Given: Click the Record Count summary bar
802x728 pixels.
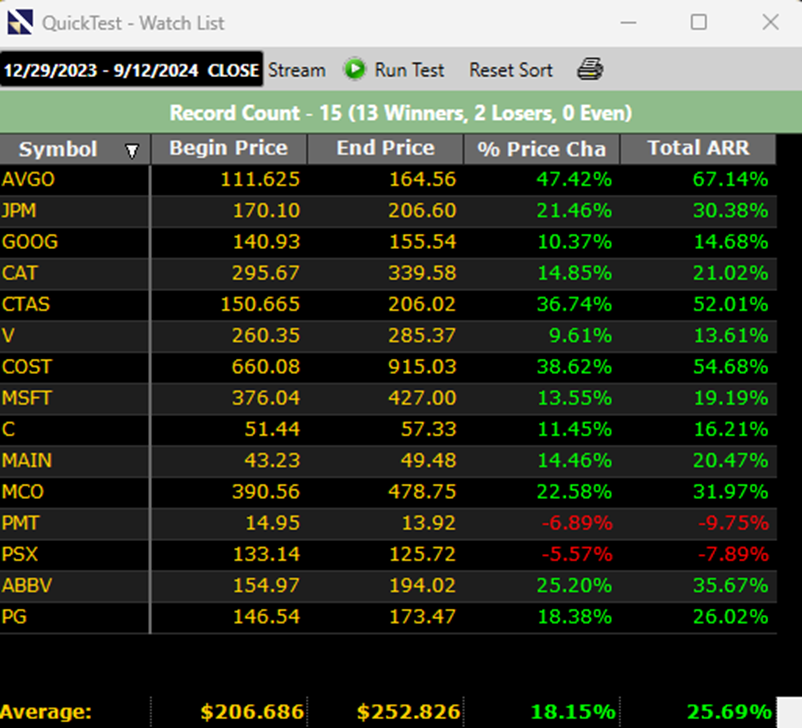Looking at the screenshot, I should pos(400,113).
